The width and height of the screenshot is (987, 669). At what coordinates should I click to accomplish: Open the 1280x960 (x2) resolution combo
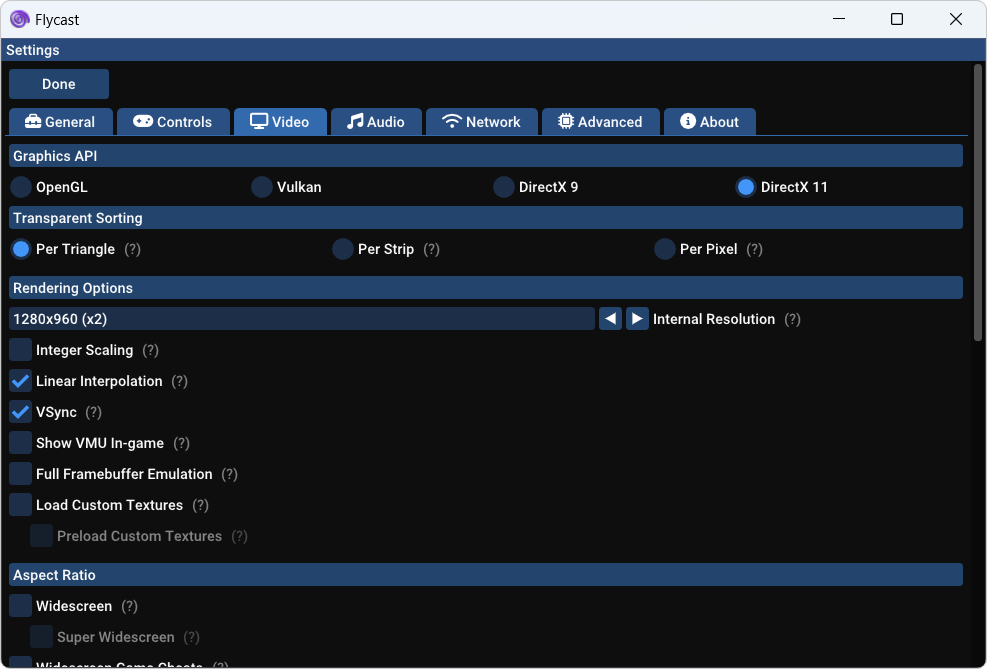tap(302, 319)
